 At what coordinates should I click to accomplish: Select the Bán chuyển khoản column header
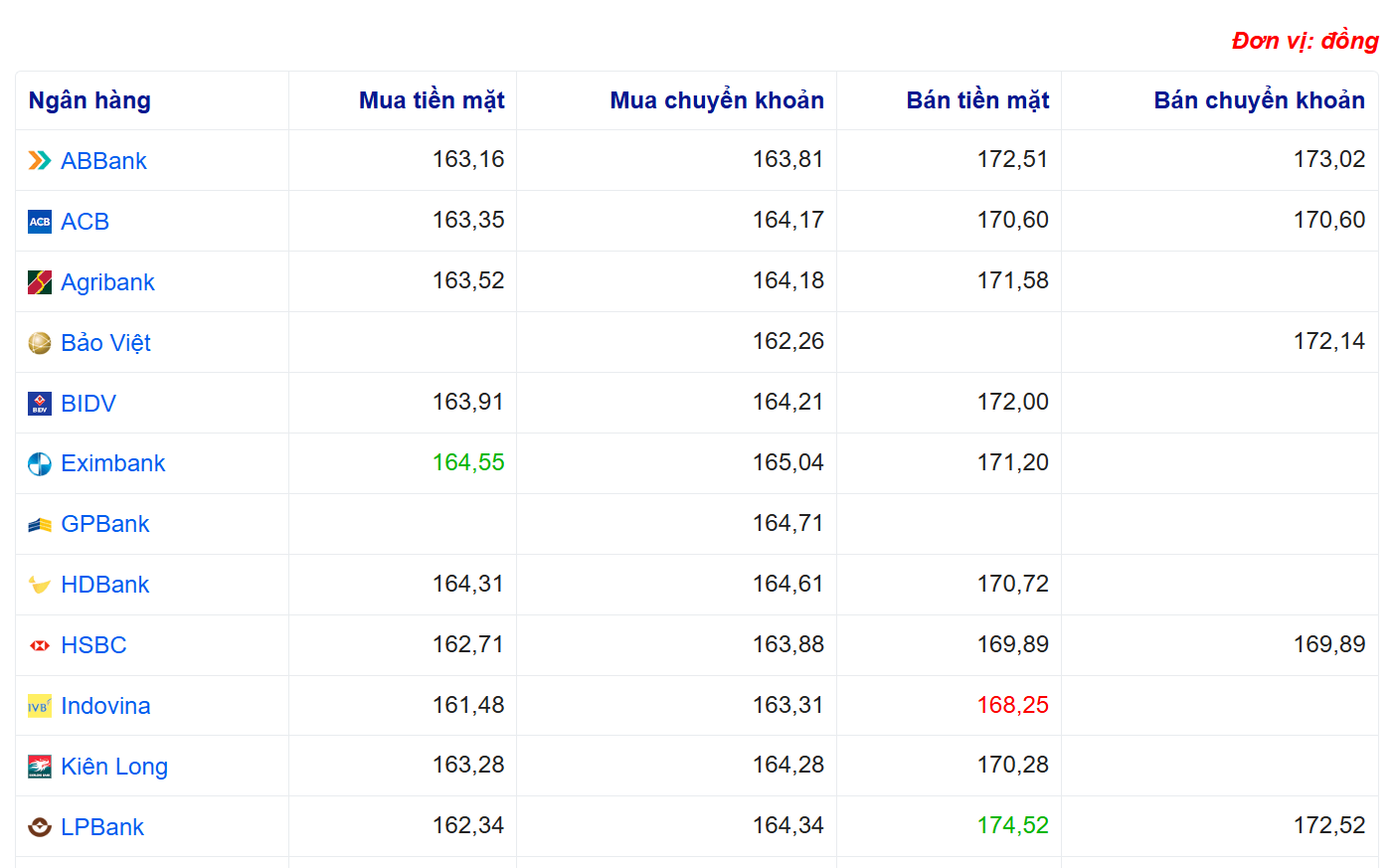(x=1259, y=100)
